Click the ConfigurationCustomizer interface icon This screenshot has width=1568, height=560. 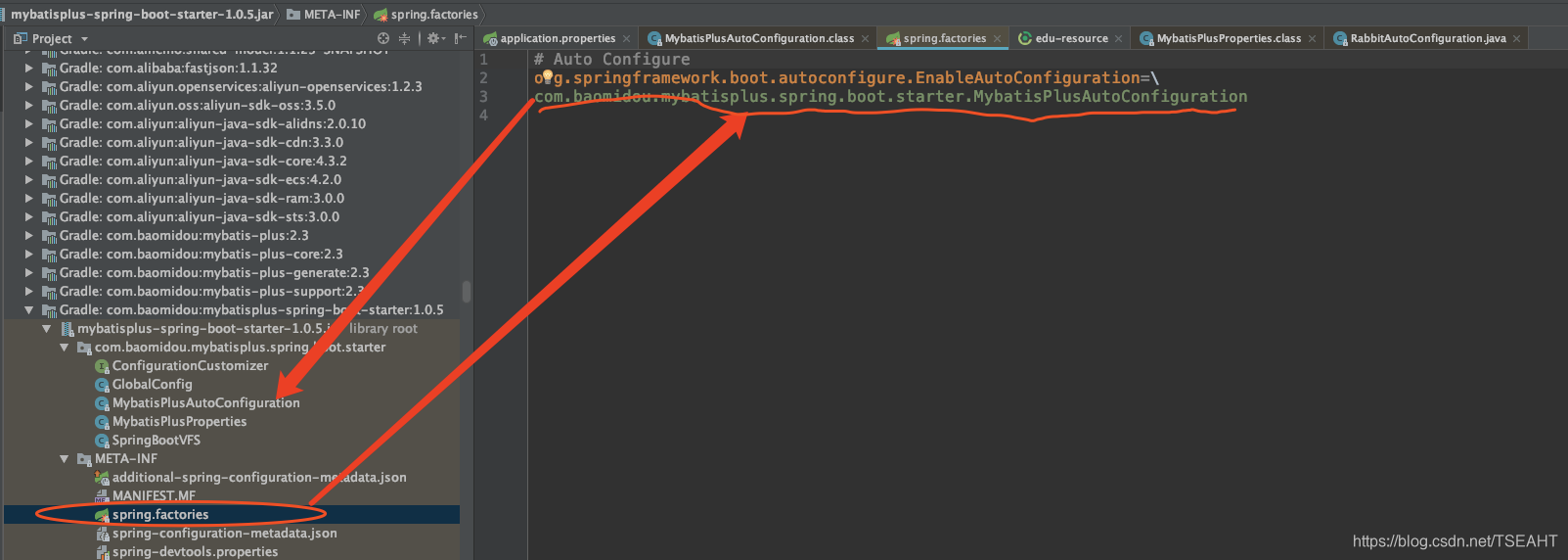coord(102,366)
